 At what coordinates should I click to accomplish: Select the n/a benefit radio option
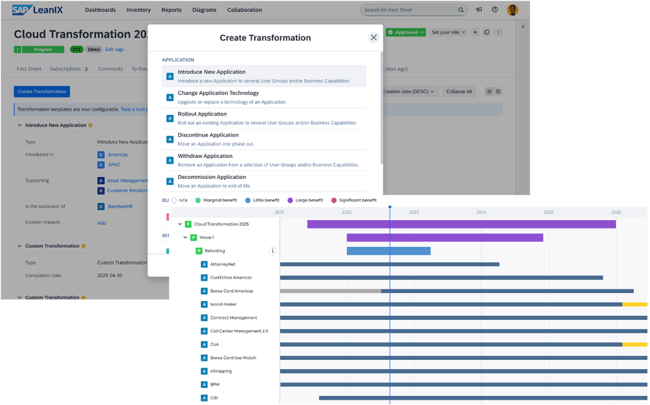(x=174, y=200)
